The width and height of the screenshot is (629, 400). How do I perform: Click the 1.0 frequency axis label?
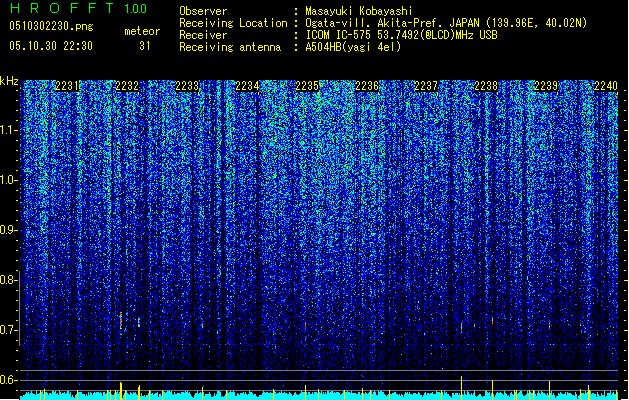coord(8,180)
